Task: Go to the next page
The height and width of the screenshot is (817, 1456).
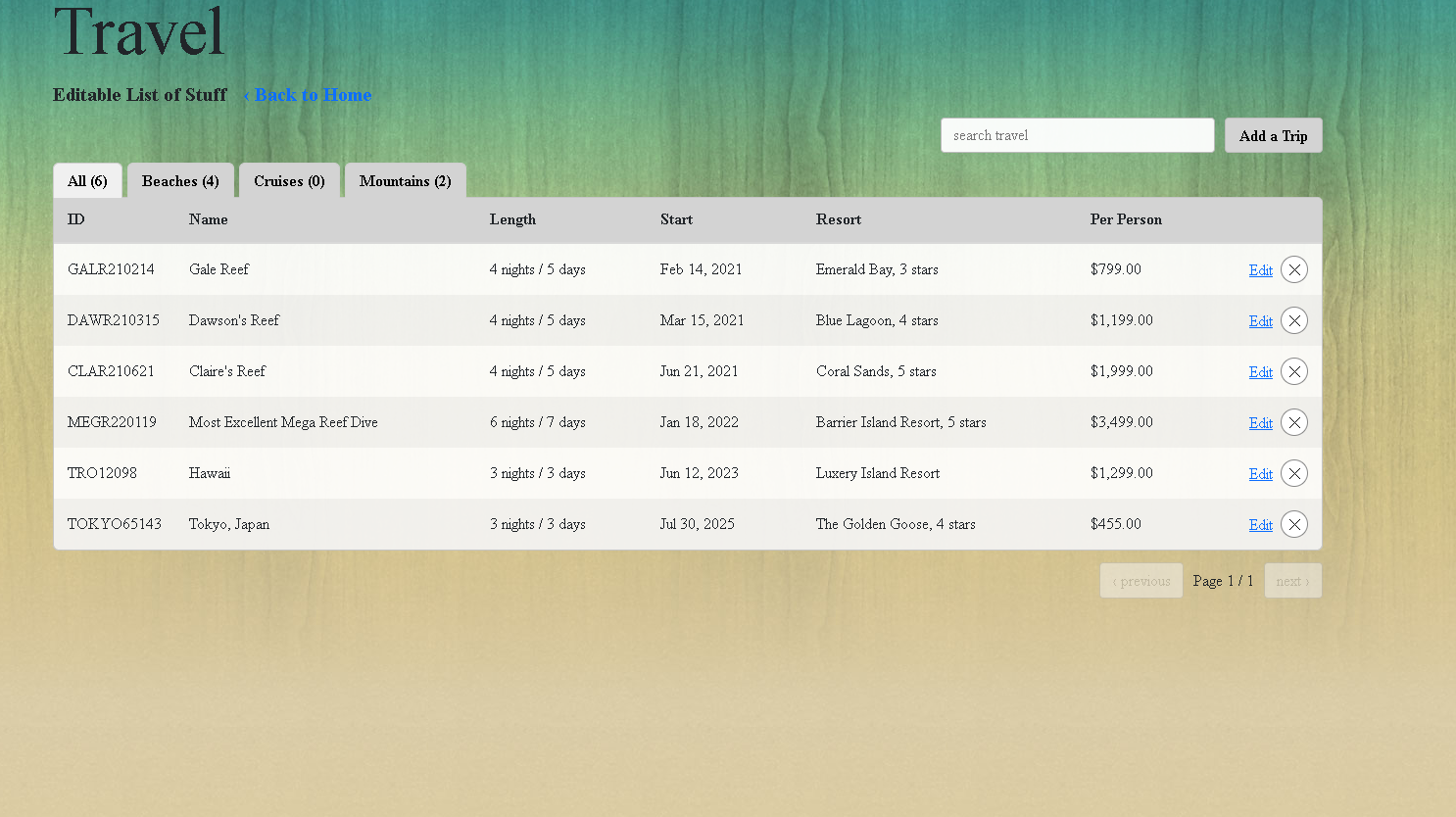Action: click(1292, 581)
